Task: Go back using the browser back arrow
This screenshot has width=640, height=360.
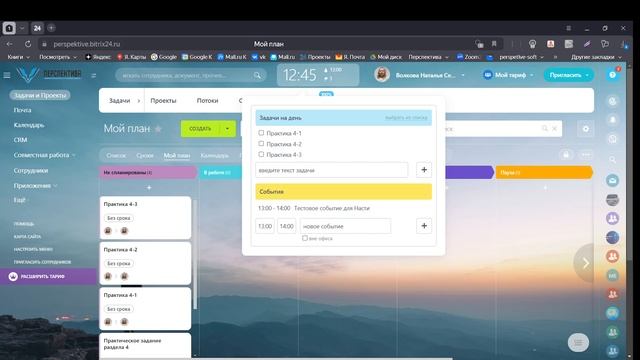Action: click(x=9, y=44)
